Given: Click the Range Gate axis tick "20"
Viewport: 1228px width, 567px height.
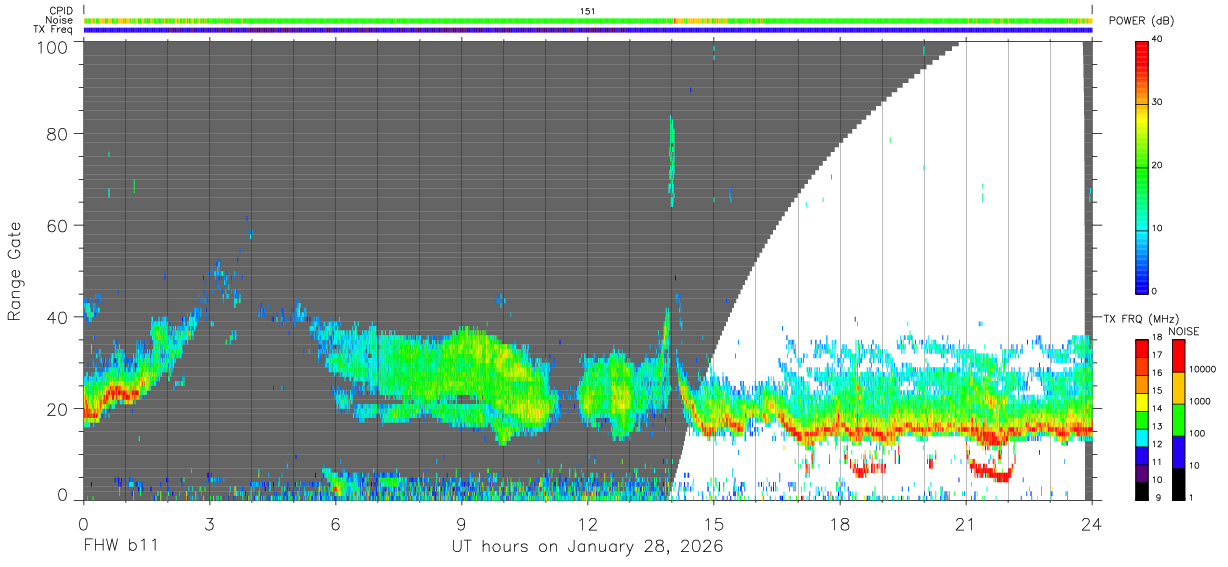Looking at the screenshot, I should click(60, 409).
